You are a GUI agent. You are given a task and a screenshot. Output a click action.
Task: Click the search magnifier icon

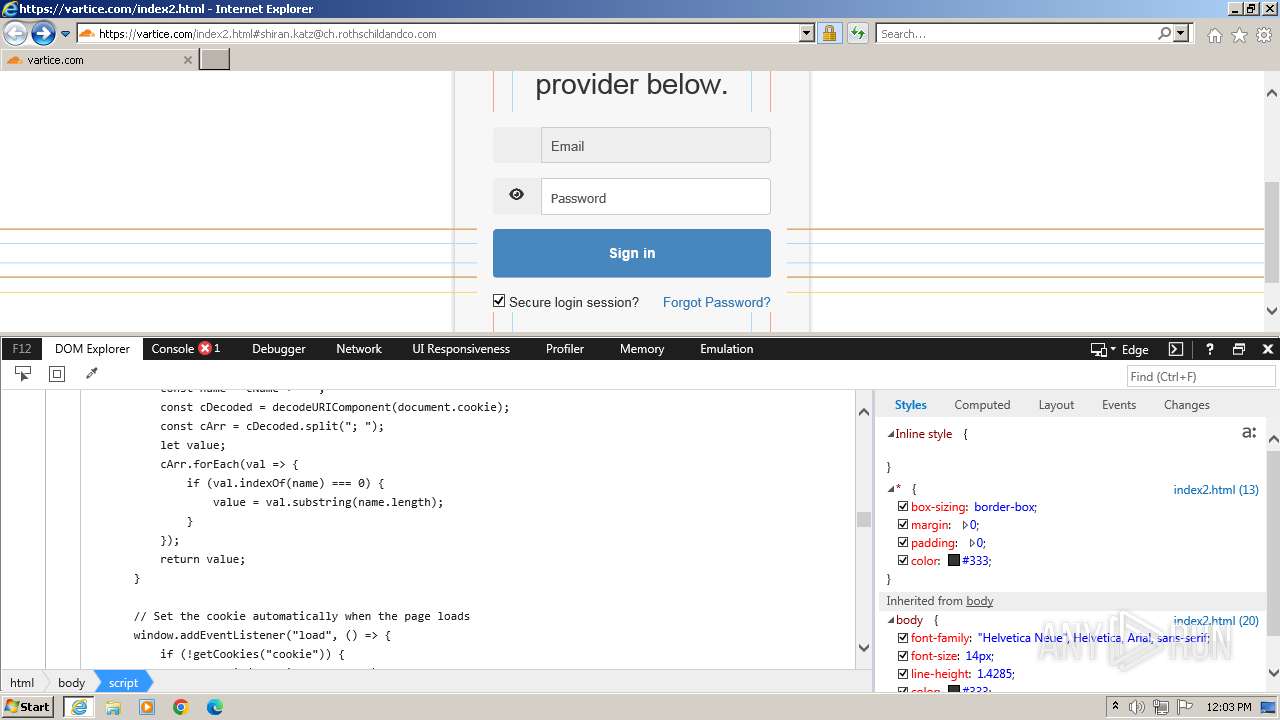[1164, 33]
